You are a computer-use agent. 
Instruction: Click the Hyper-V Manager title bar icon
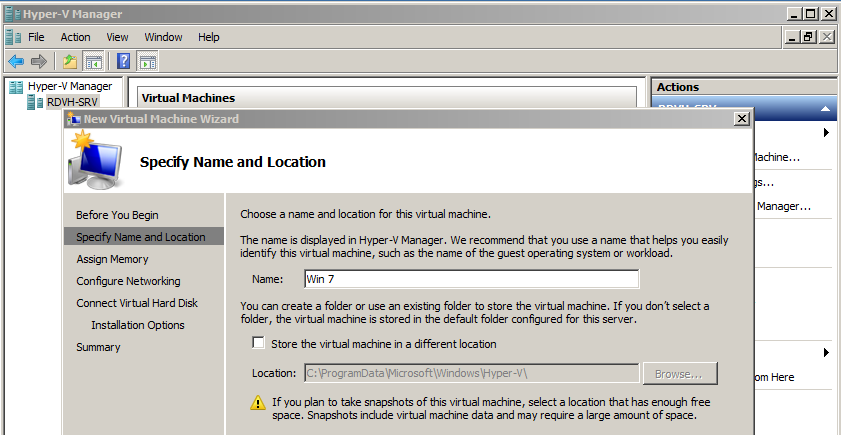[12, 14]
